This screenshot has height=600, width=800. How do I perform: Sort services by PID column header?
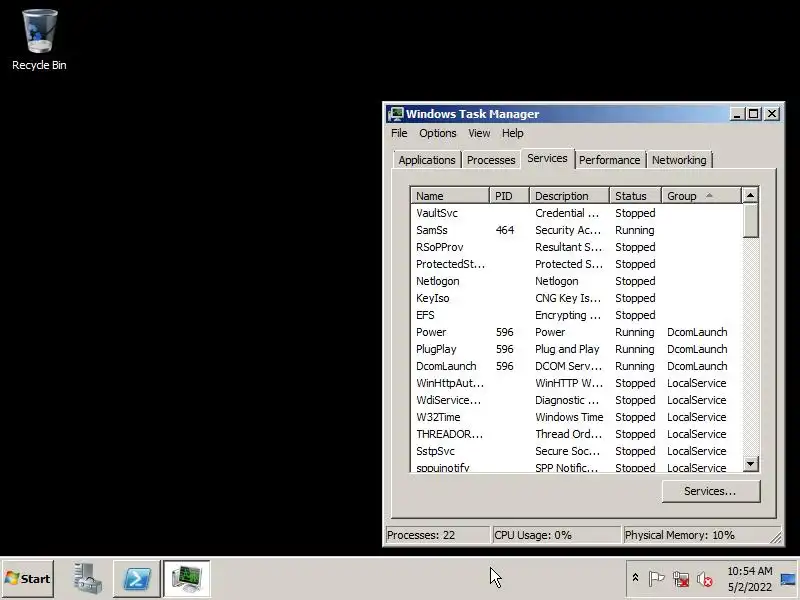point(509,196)
